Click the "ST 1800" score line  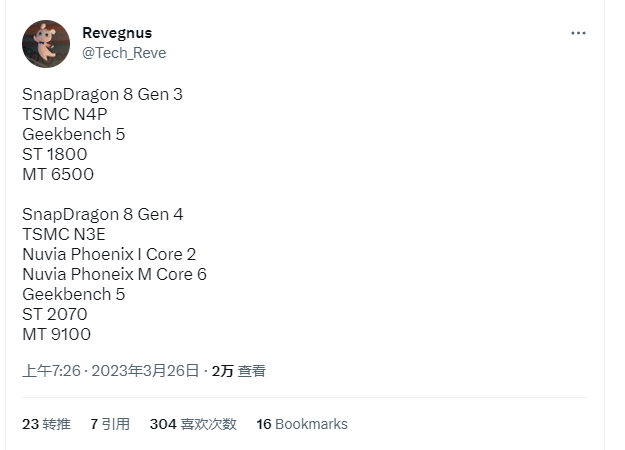tap(55, 154)
